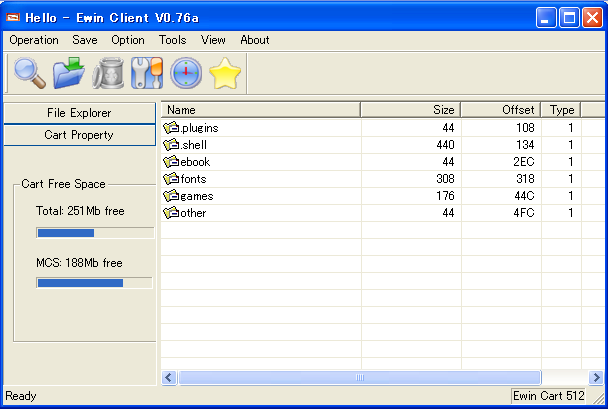Select the ebook row name
Image resolution: width=608 pixels, height=409 pixels.
click(x=195, y=162)
